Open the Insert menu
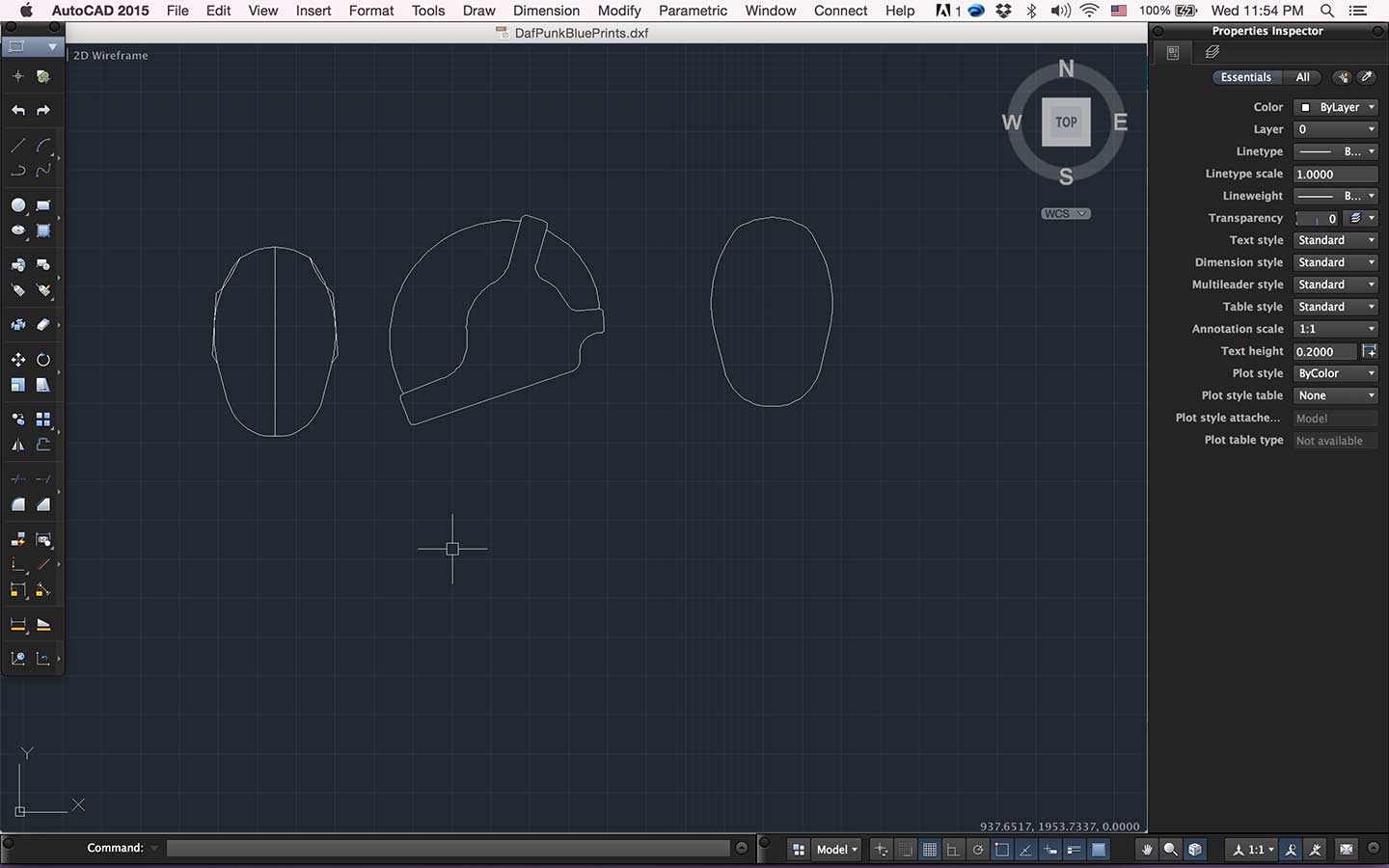The height and width of the screenshot is (868, 1389). tap(313, 11)
